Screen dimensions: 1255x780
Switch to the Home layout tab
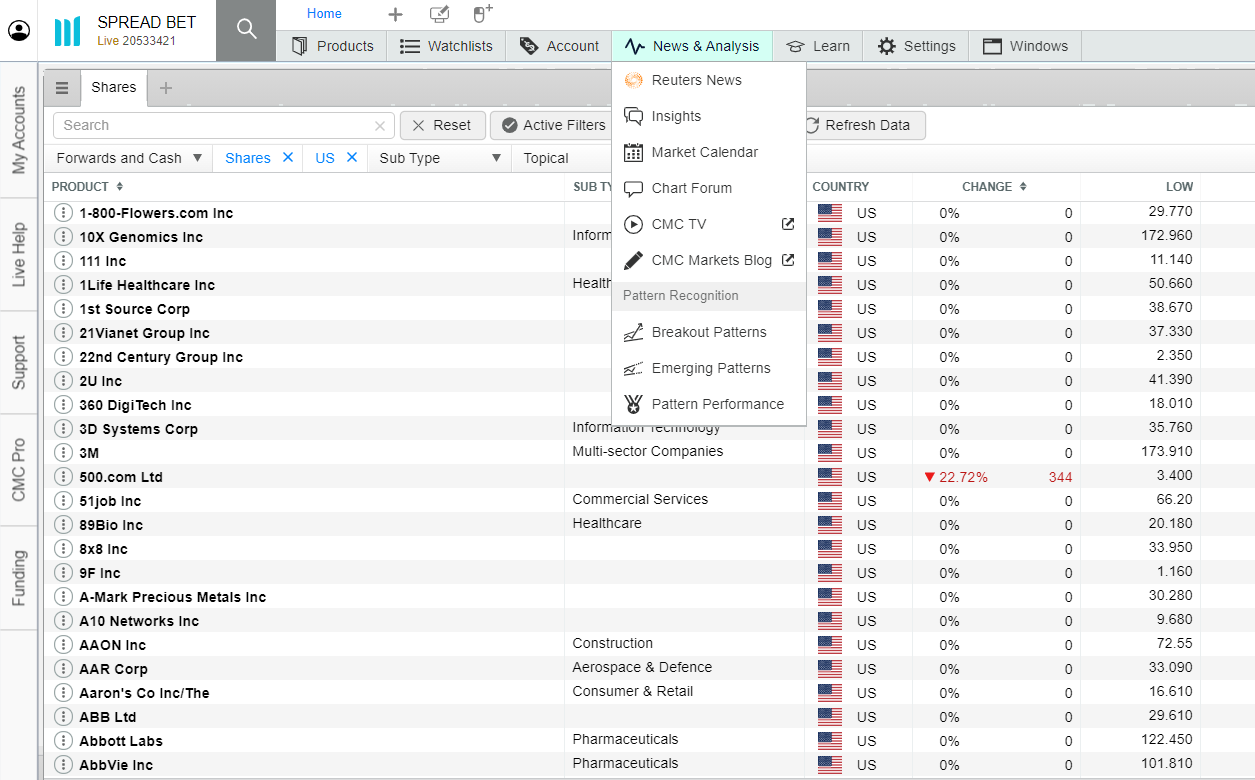click(324, 14)
